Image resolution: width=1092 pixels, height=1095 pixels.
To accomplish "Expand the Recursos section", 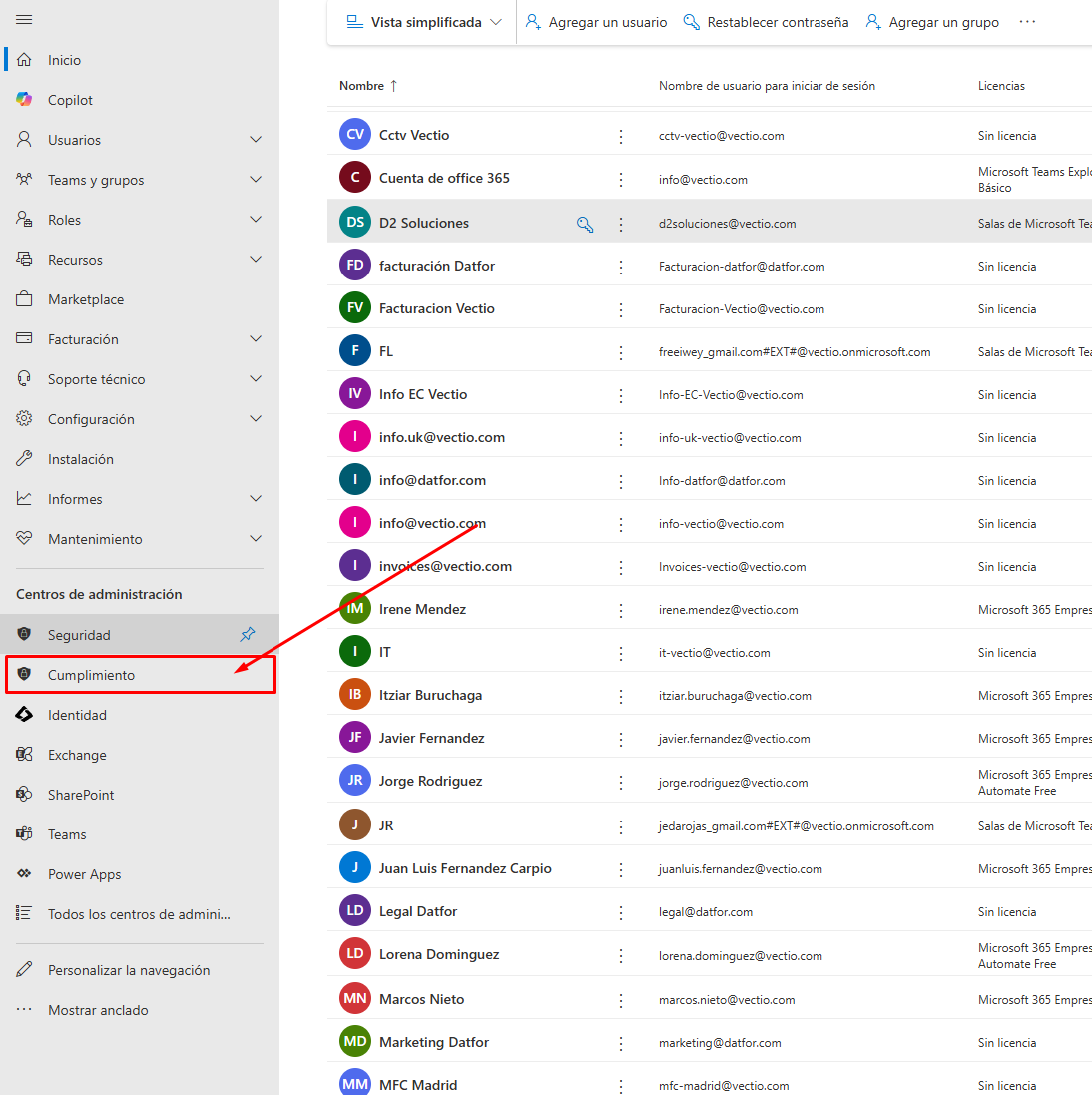I will pos(256,260).
